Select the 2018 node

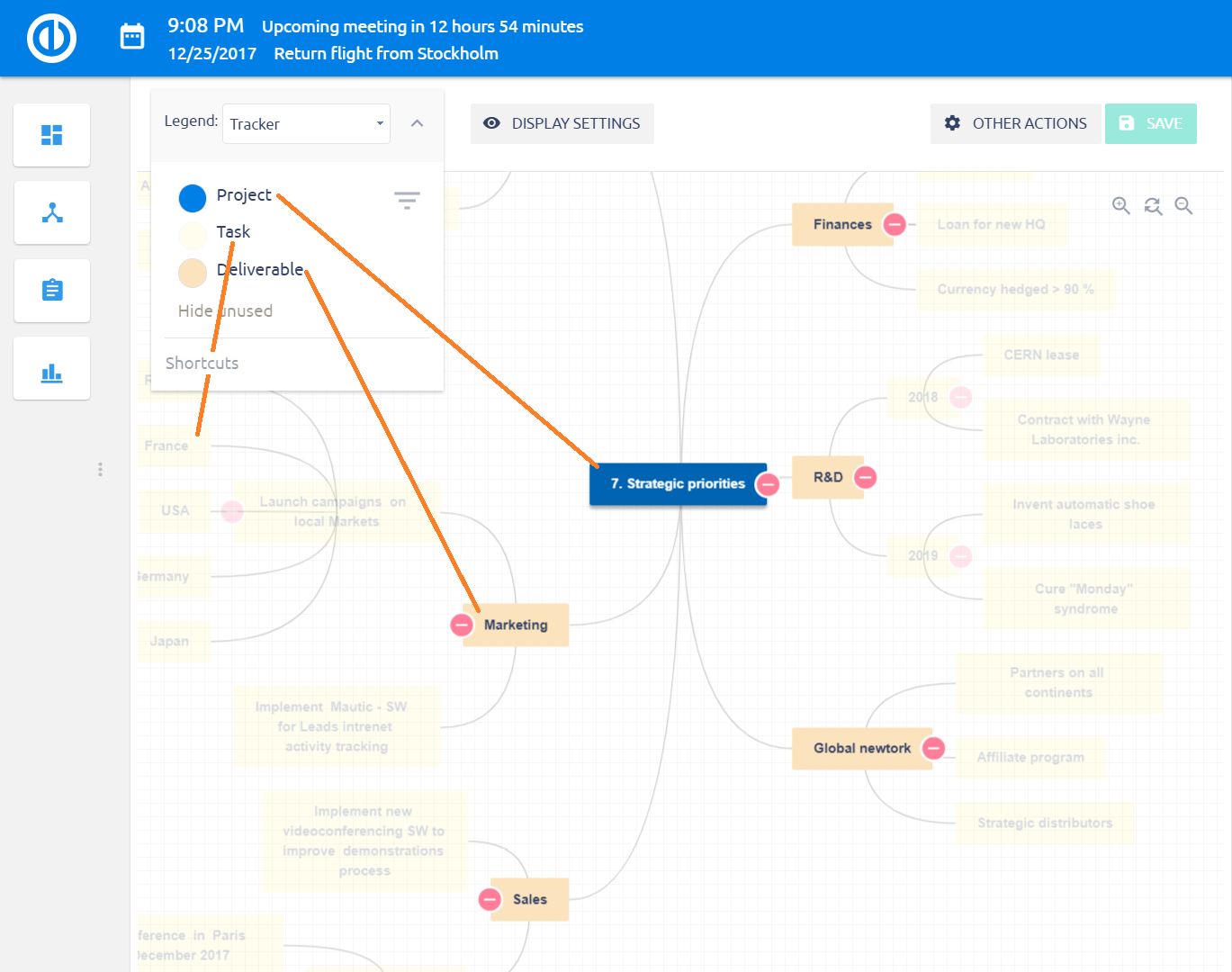[923, 397]
